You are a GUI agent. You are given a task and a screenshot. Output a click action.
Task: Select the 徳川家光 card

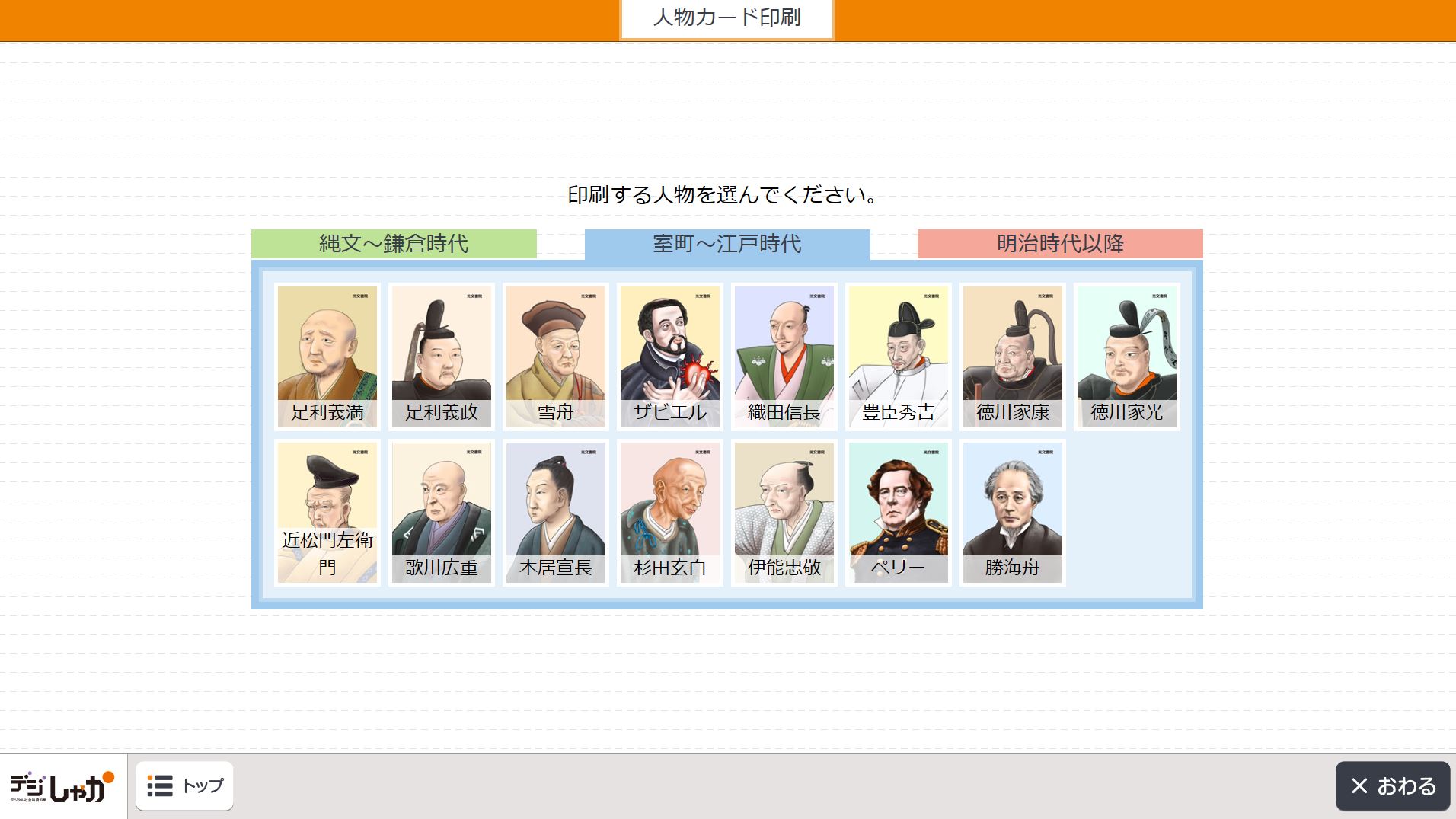click(1127, 357)
